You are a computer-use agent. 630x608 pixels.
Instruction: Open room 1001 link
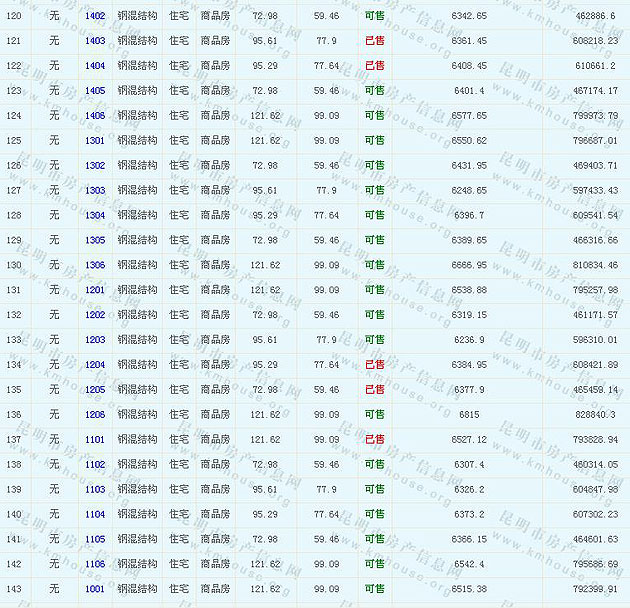coord(94,589)
